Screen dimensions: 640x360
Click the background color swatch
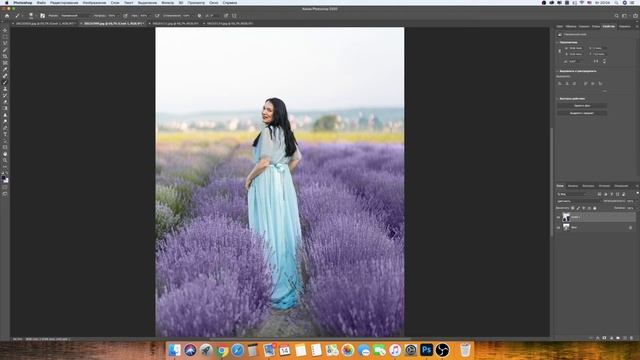click(6, 180)
